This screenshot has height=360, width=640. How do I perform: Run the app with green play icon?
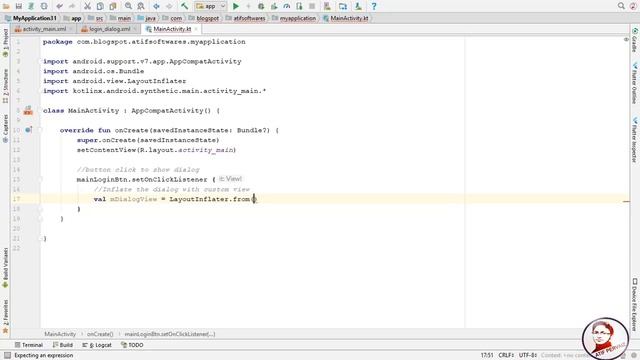[x=236, y=6]
